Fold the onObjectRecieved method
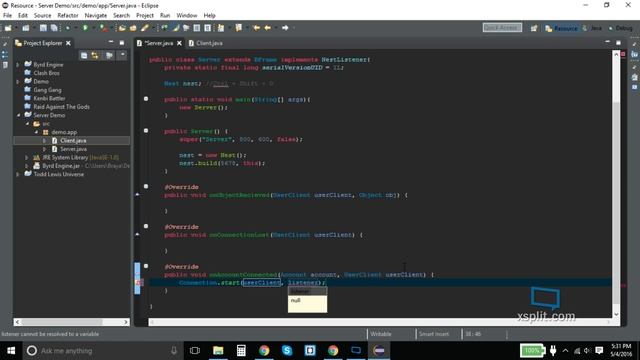This screenshot has height=360, width=640. [x=146, y=187]
